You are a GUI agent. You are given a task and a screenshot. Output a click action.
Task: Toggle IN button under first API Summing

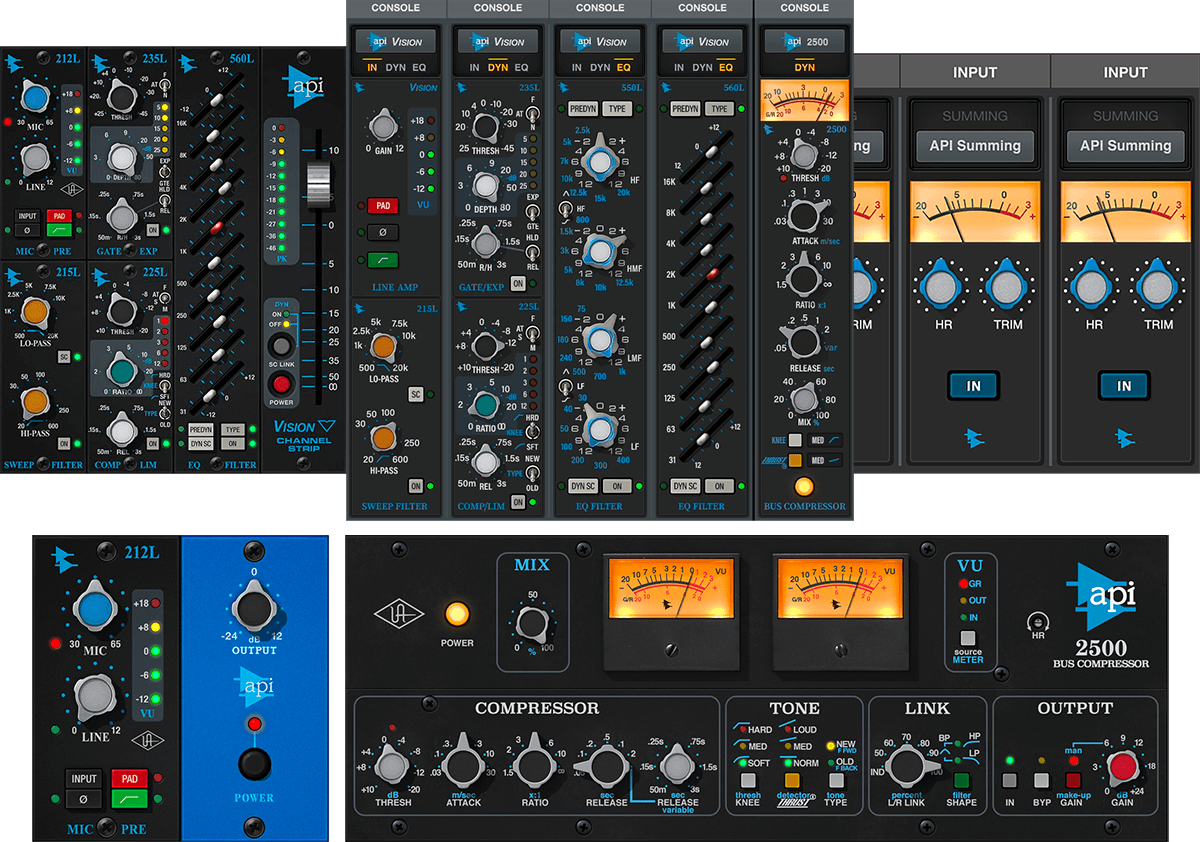[974, 386]
